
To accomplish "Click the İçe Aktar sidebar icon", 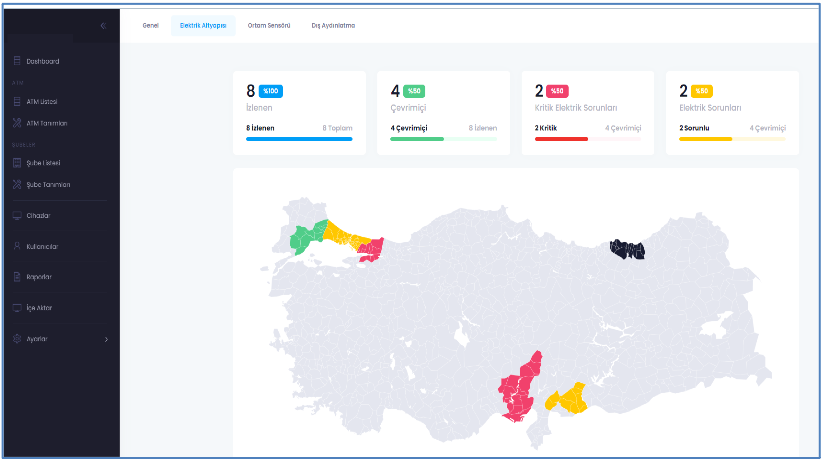I will 17,308.
